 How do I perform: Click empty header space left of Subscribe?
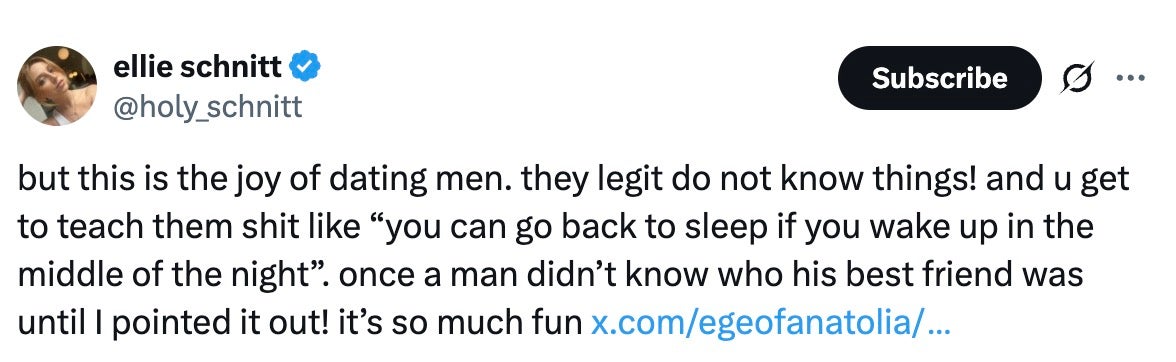[x=578, y=78]
